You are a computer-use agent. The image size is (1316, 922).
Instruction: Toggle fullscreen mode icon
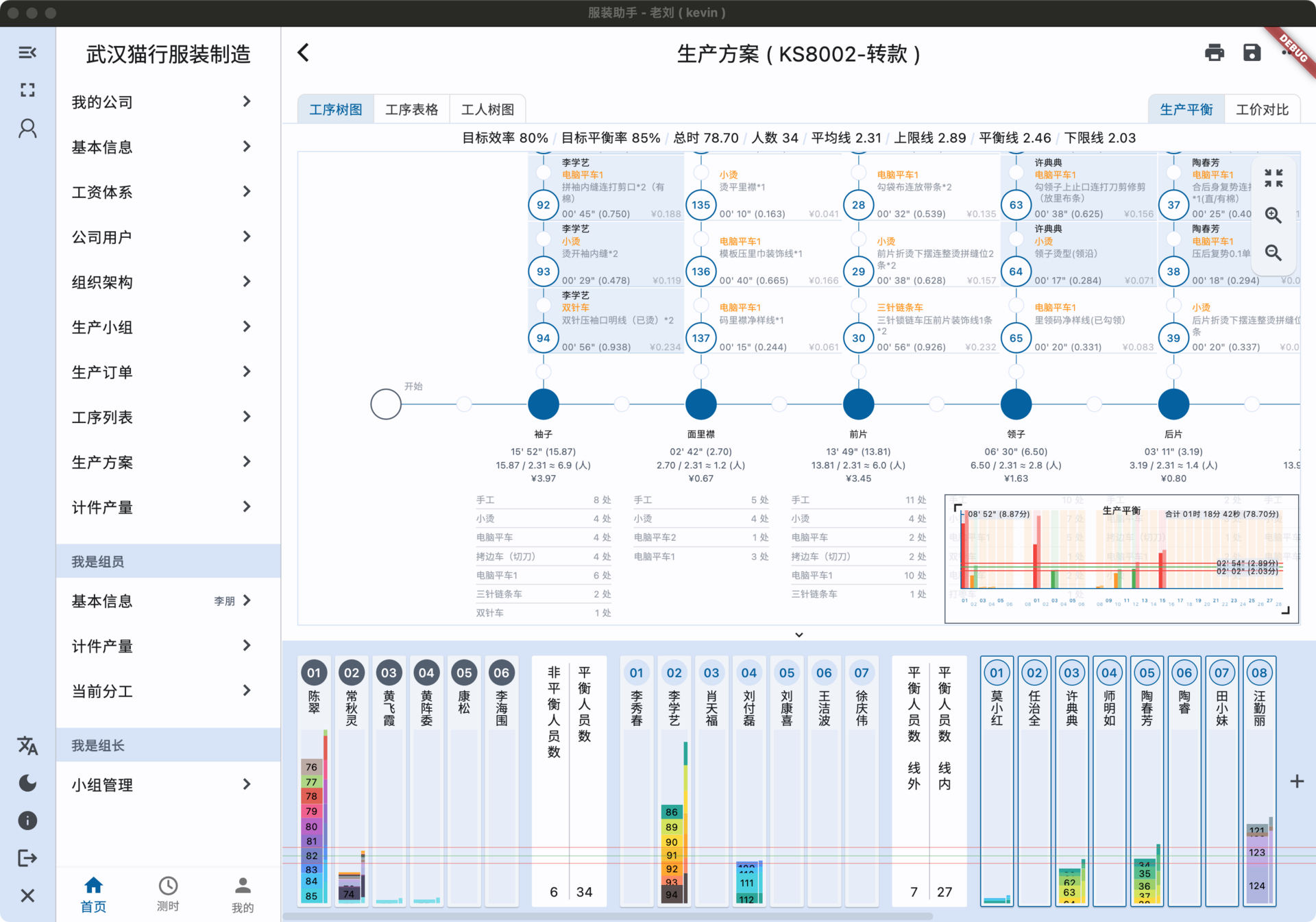(27, 90)
